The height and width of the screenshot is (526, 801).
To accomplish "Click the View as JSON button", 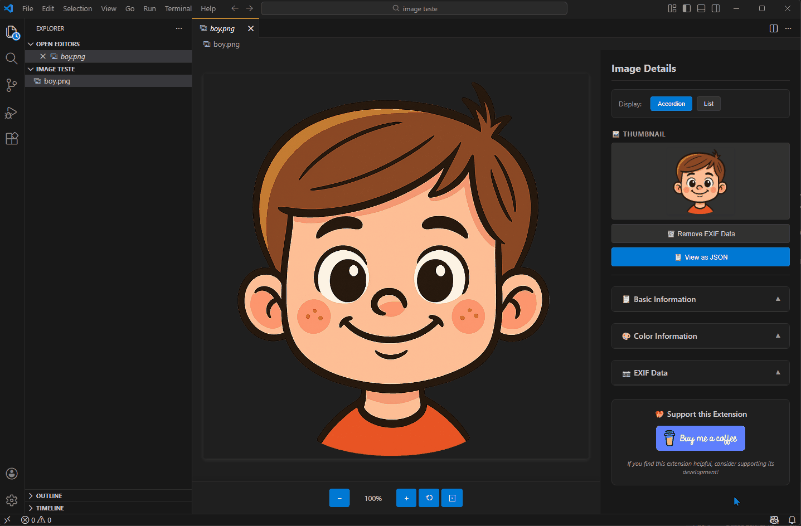I will click(x=700, y=257).
